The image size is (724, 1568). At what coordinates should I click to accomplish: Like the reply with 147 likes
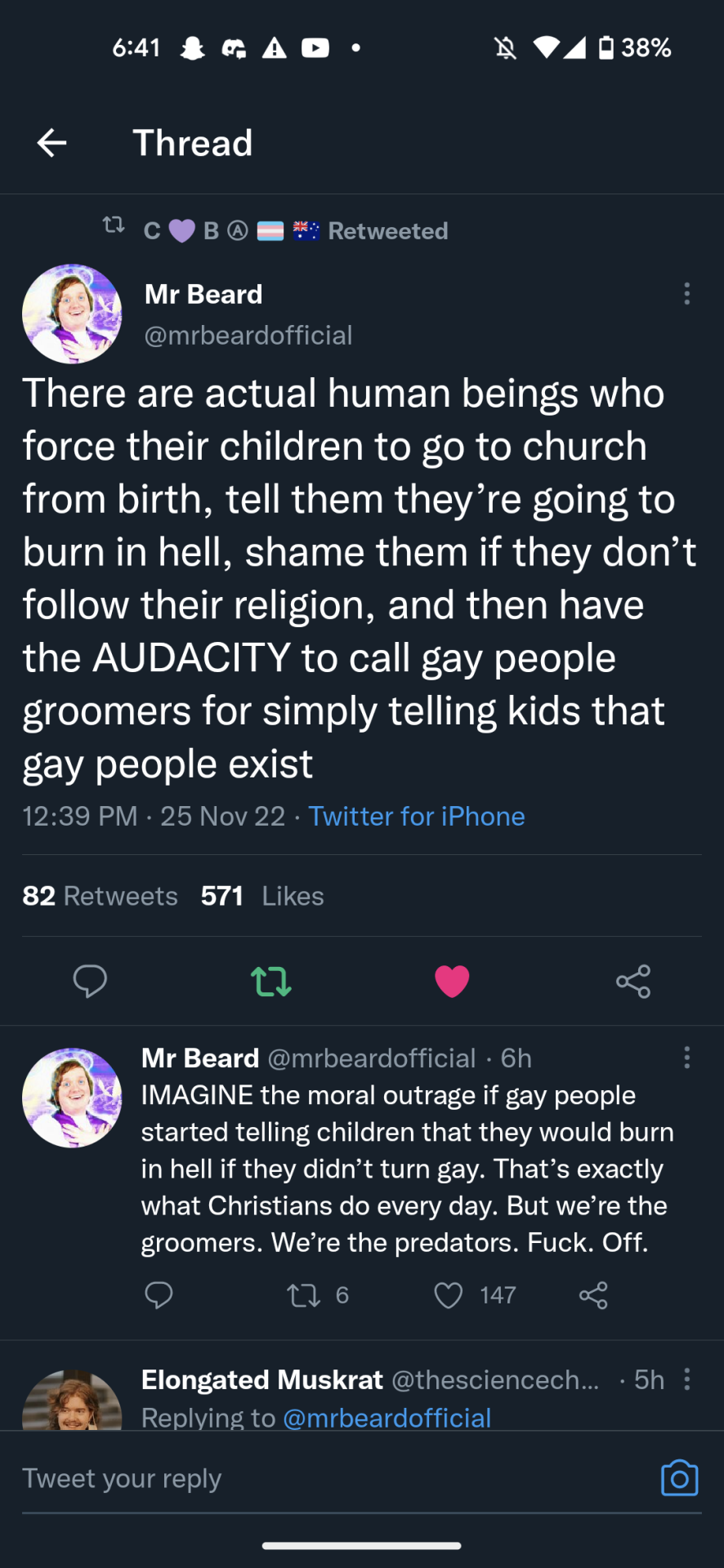[x=449, y=1295]
